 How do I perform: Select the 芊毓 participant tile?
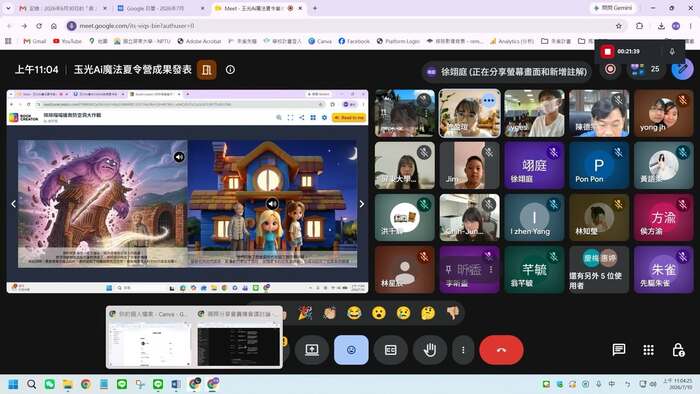point(534,270)
